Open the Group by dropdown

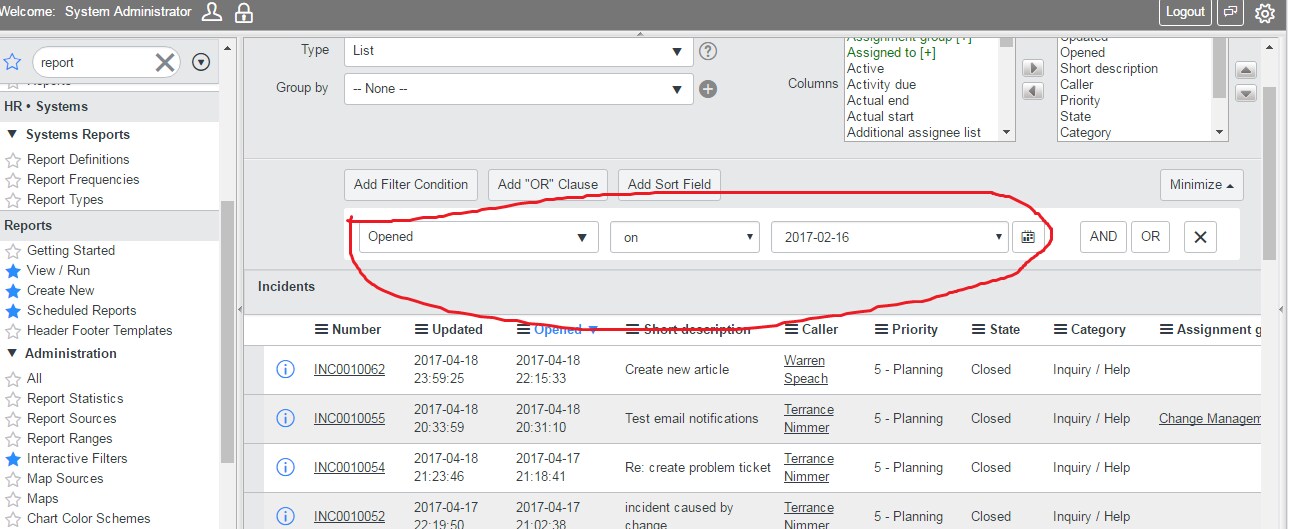click(x=518, y=88)
